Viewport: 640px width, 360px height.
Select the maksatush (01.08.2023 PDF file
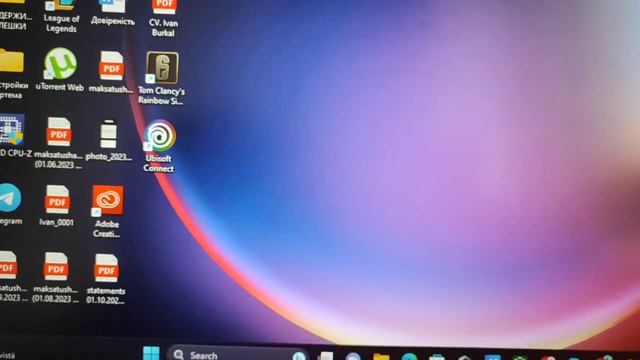pos(56,277)
